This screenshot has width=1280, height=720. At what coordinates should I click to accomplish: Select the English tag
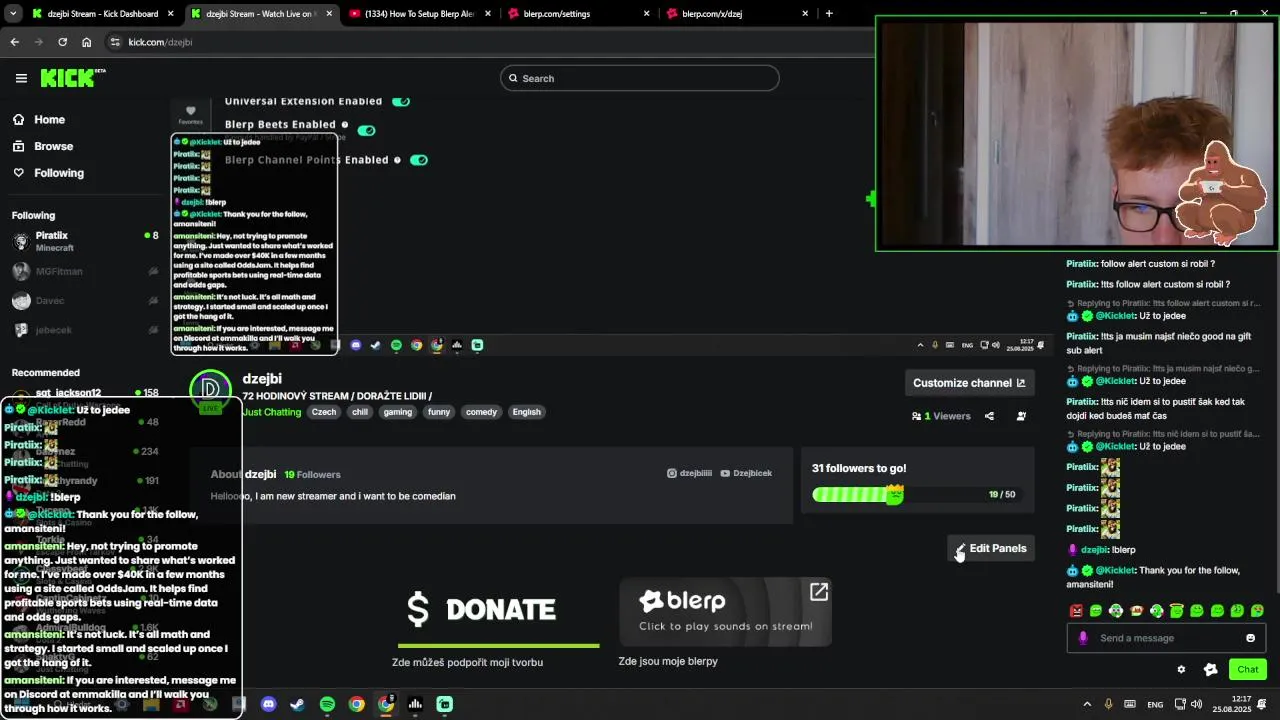click(526, 412)
